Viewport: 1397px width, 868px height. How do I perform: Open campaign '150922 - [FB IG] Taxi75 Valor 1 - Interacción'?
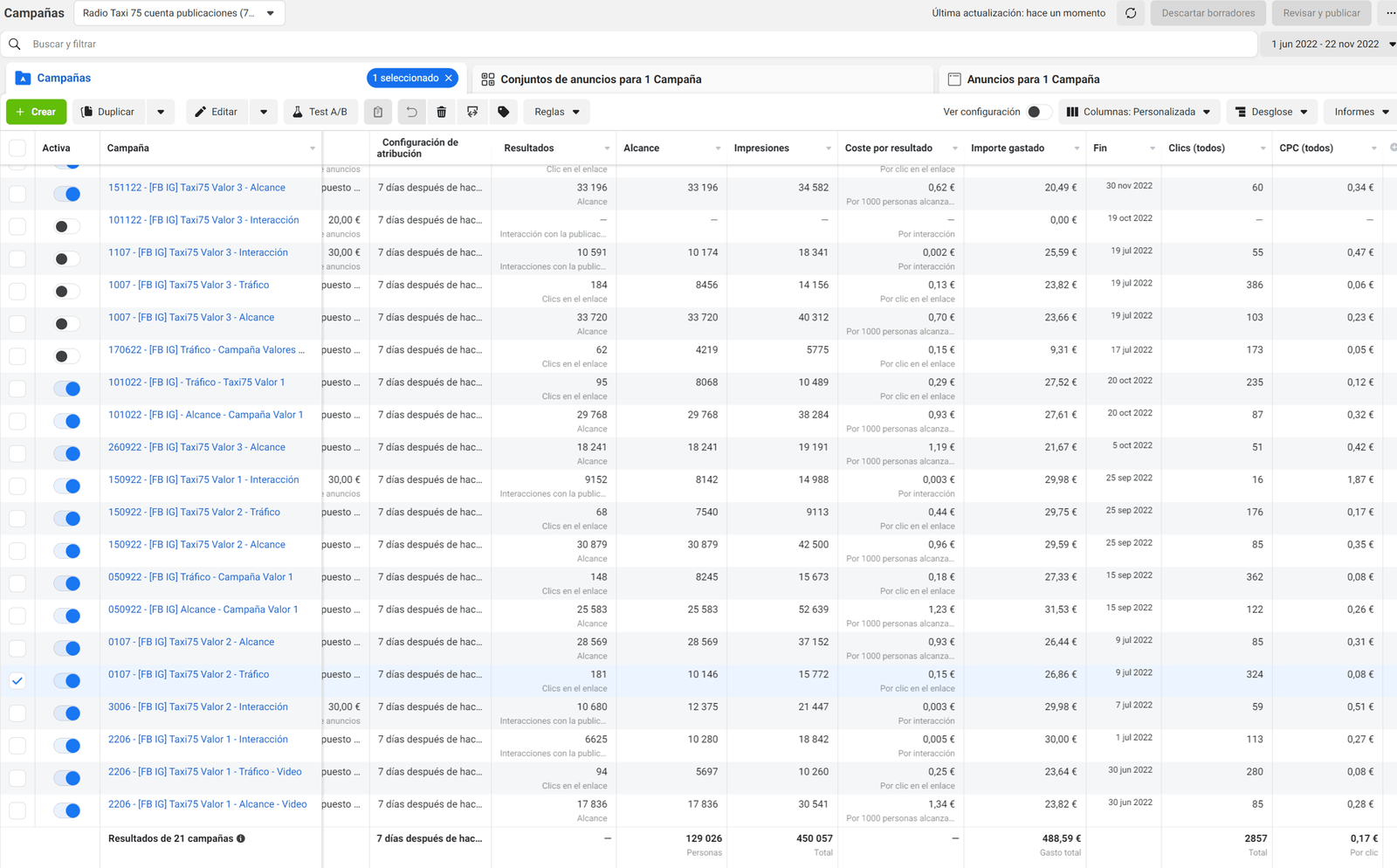point(203,479)
